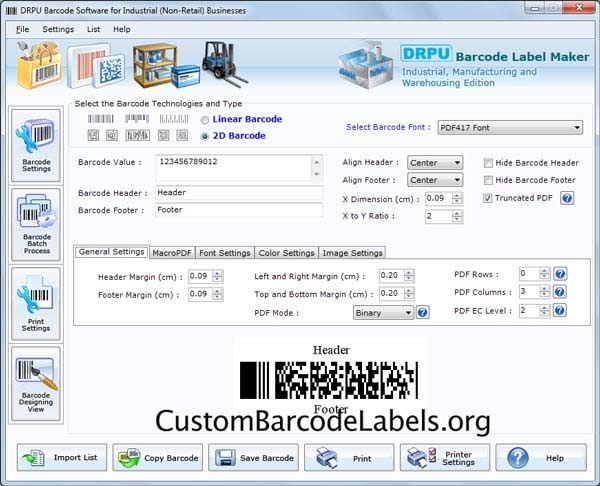Open the Select Barcode Font dropdown
600x486 pixels.
[510, 127]
